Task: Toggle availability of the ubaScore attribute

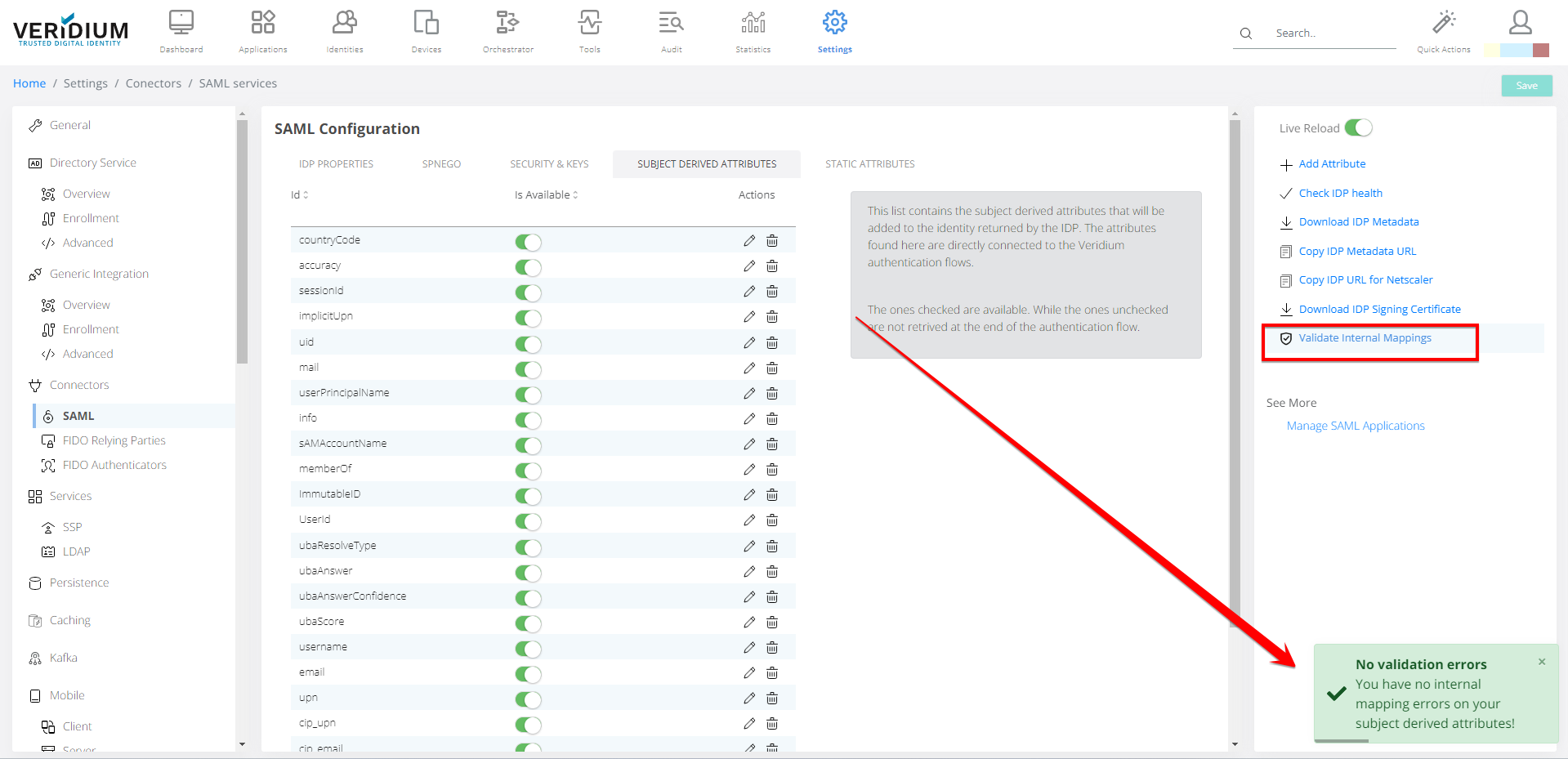Action: (528, 623)
